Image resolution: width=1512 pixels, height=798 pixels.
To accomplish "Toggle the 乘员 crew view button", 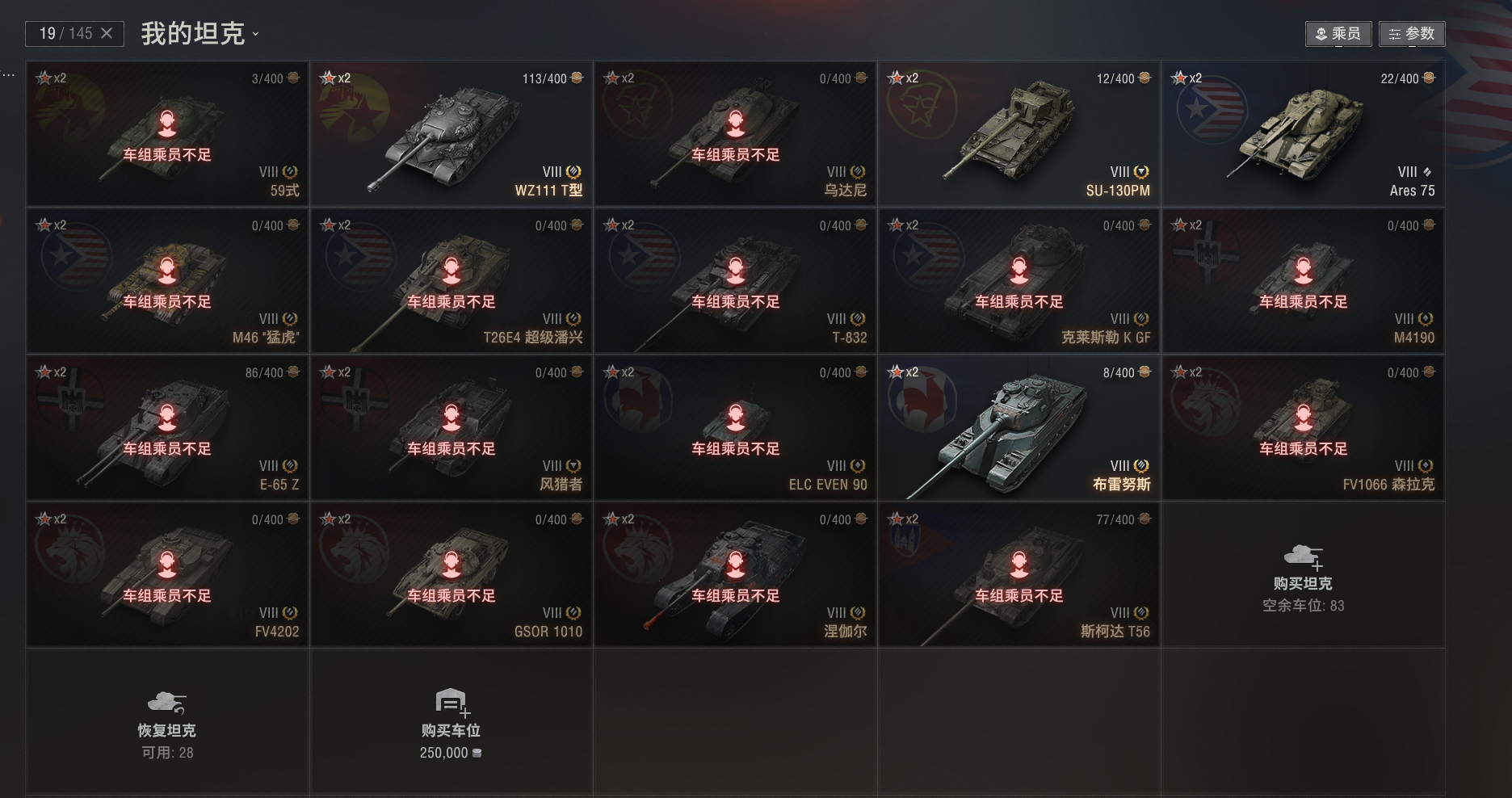I will pos(1338,34).
